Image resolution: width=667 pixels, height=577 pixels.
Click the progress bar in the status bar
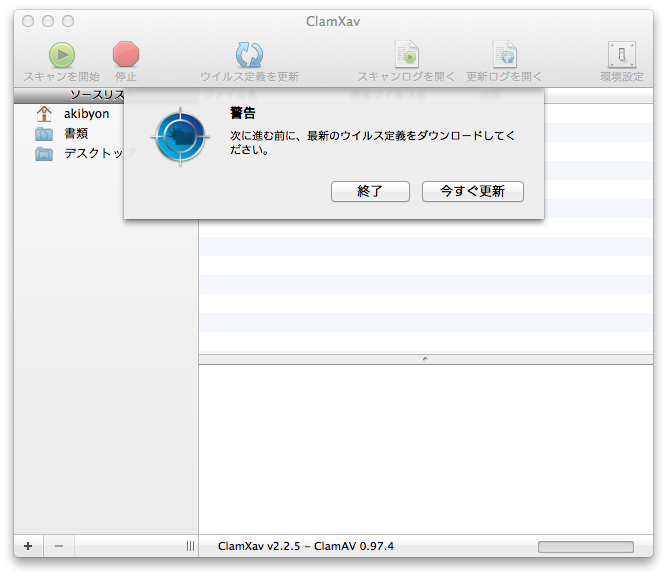[586, 547]
